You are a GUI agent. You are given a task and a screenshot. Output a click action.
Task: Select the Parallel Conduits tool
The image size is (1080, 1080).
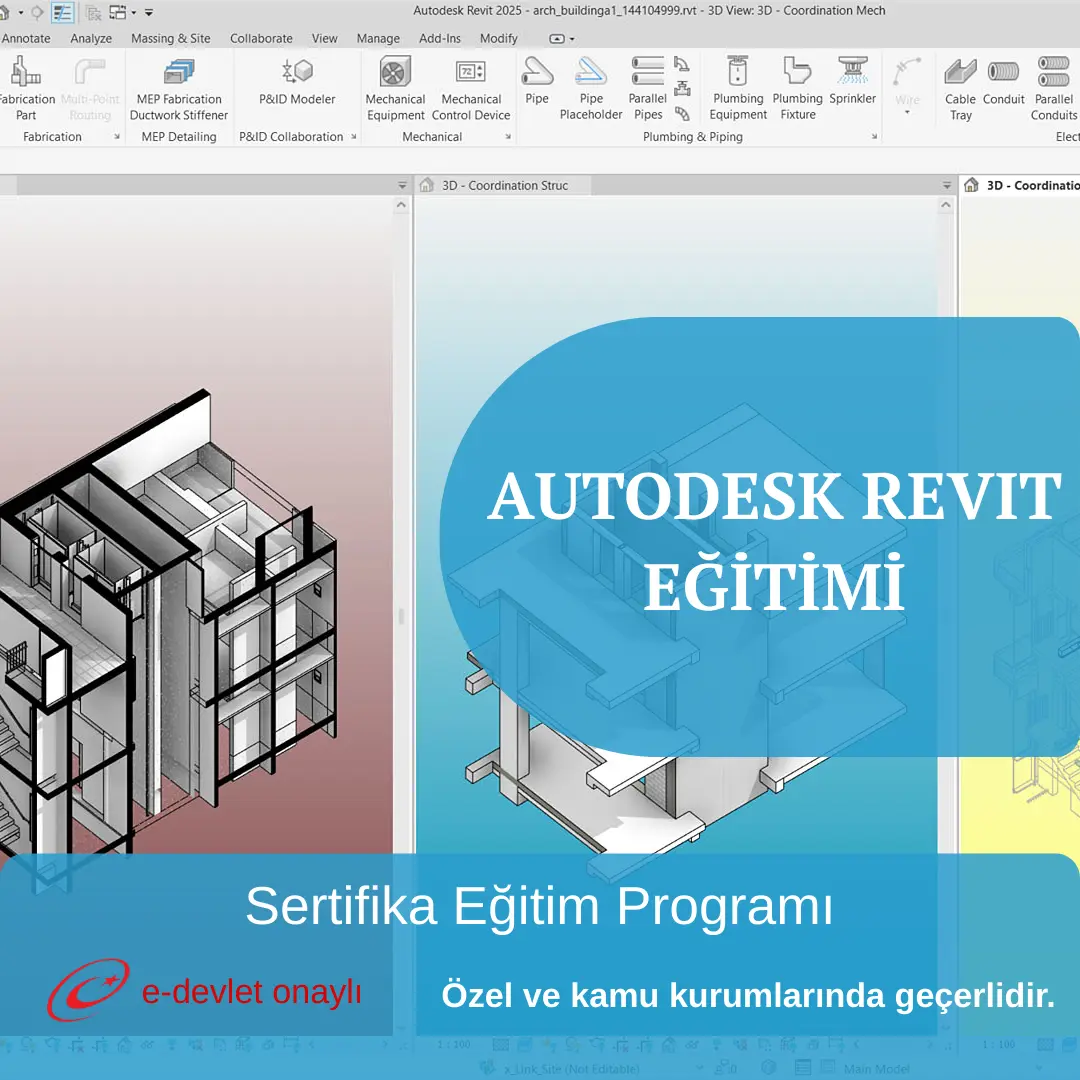point(1054,89)
